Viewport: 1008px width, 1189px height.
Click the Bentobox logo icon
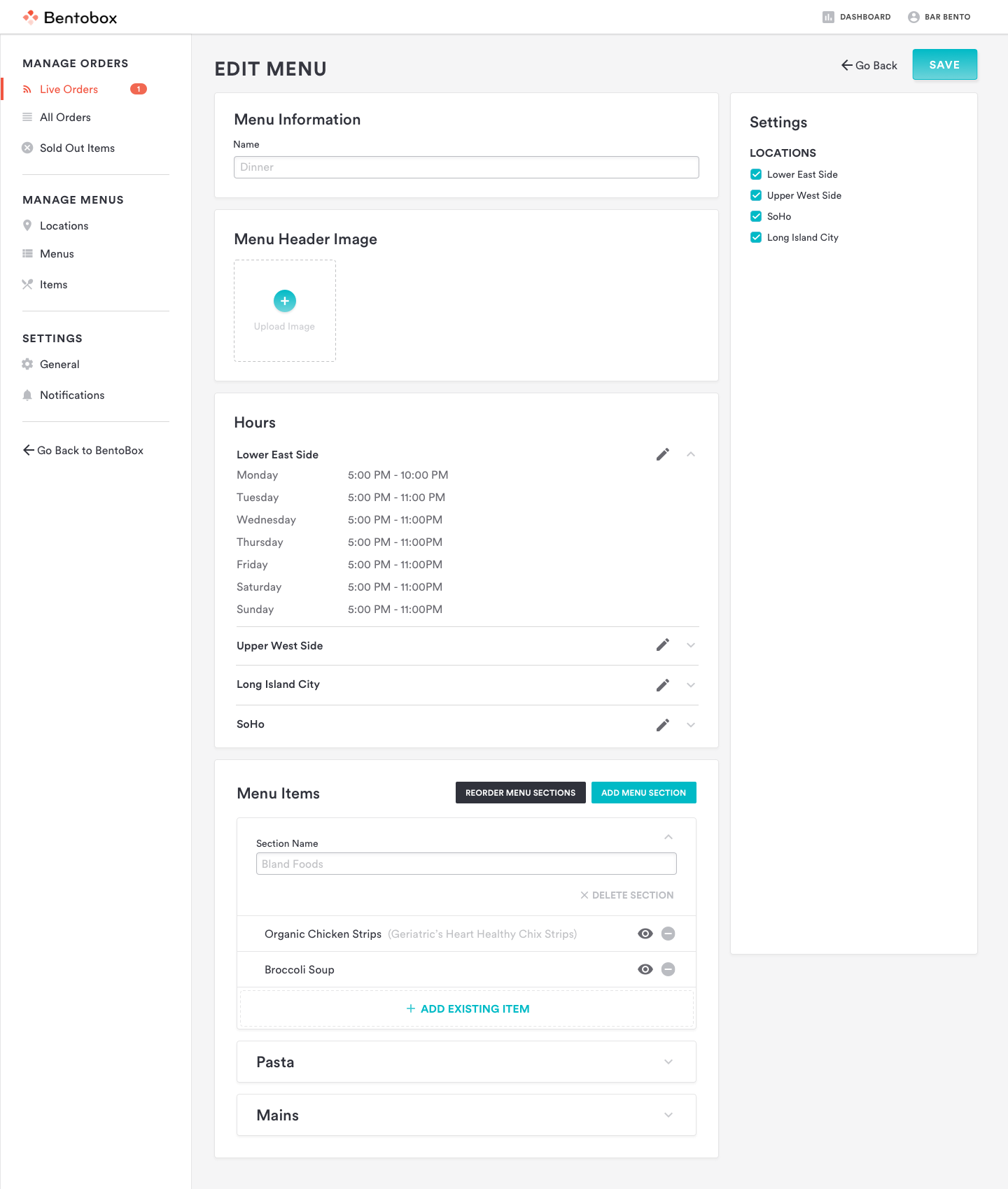tap(30, 17)
